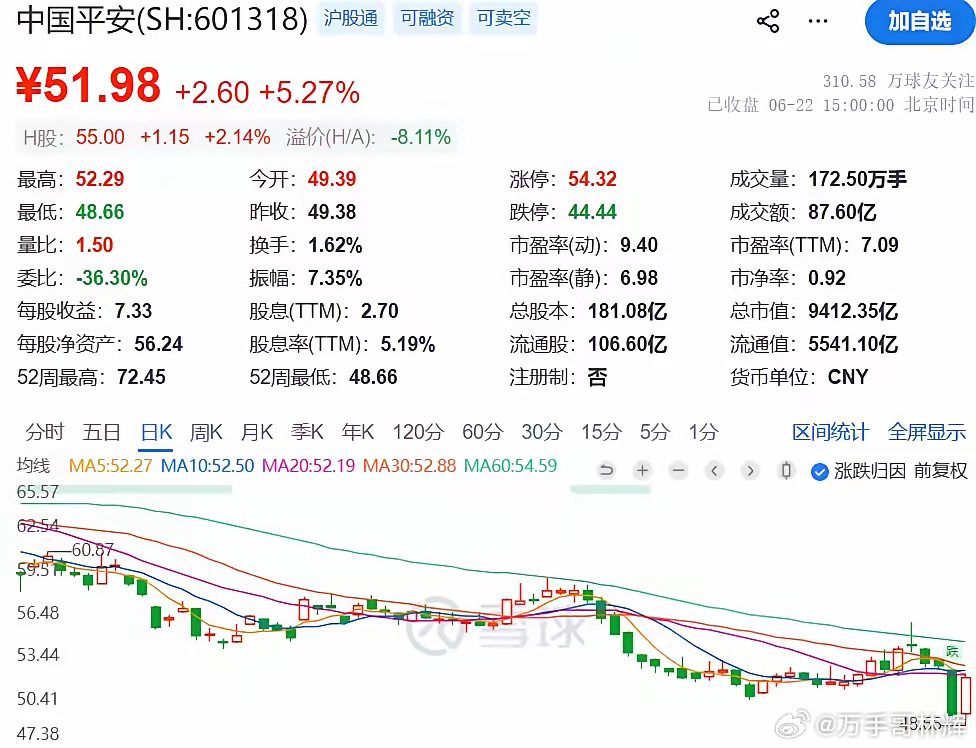Switch to the 15分 chart tab
Viewport: 976px width, 748px height.
tap(601, 431)
